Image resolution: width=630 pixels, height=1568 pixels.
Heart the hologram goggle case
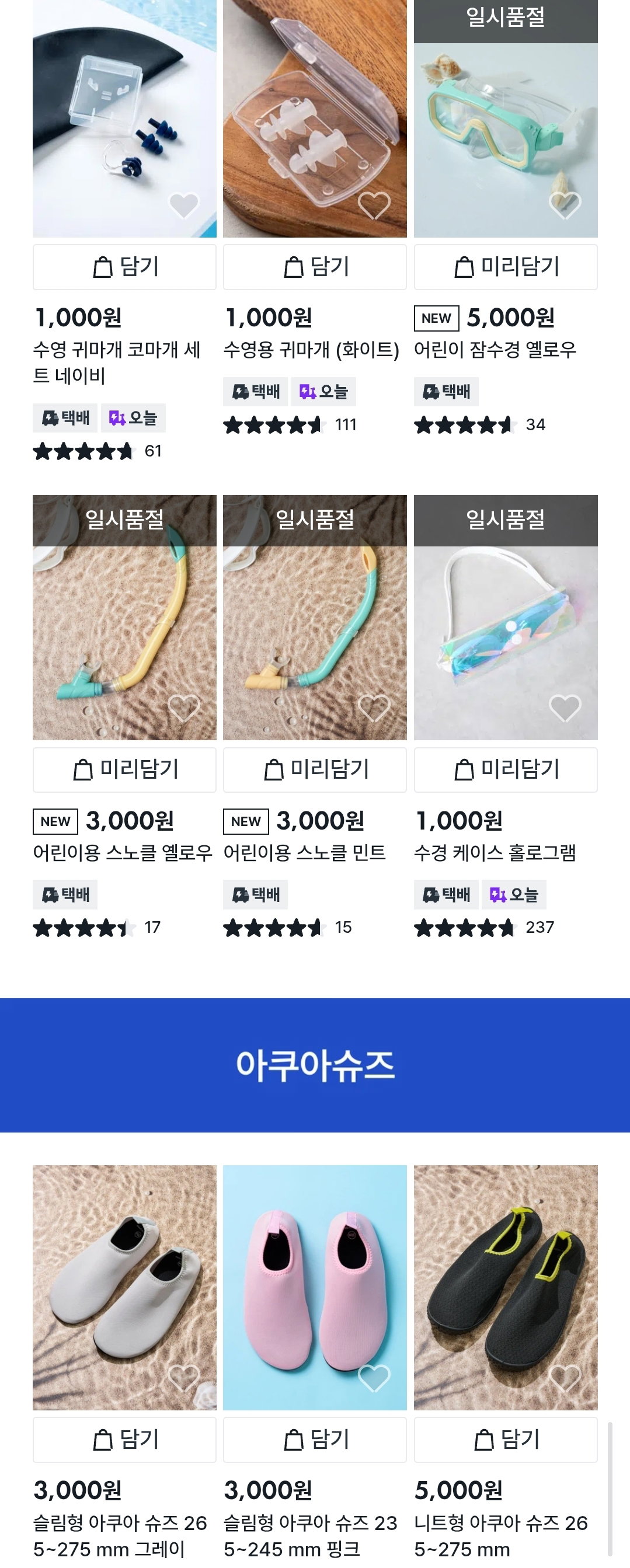coord(565,708)
